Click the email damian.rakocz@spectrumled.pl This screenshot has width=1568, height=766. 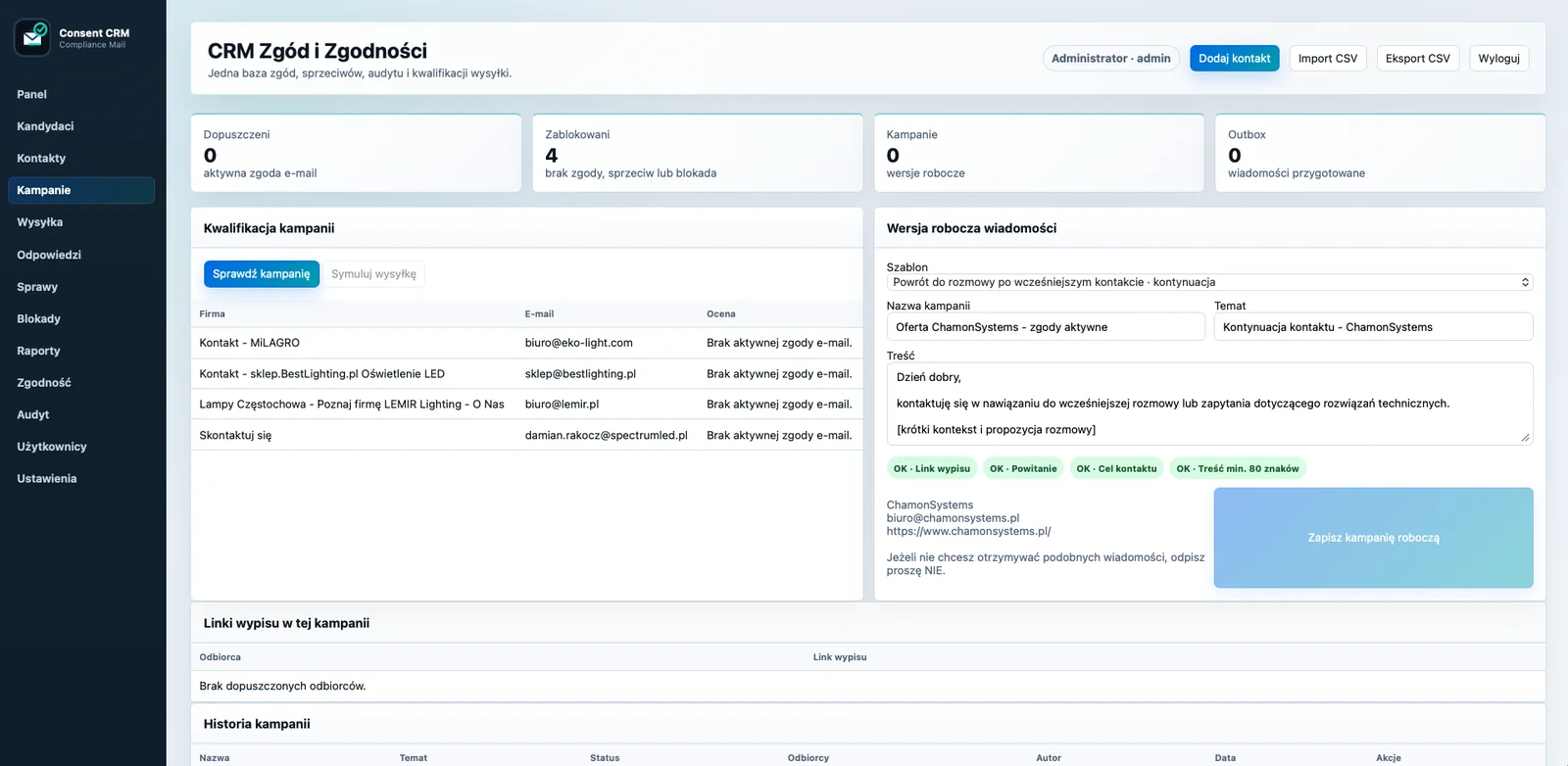(606, 435)
